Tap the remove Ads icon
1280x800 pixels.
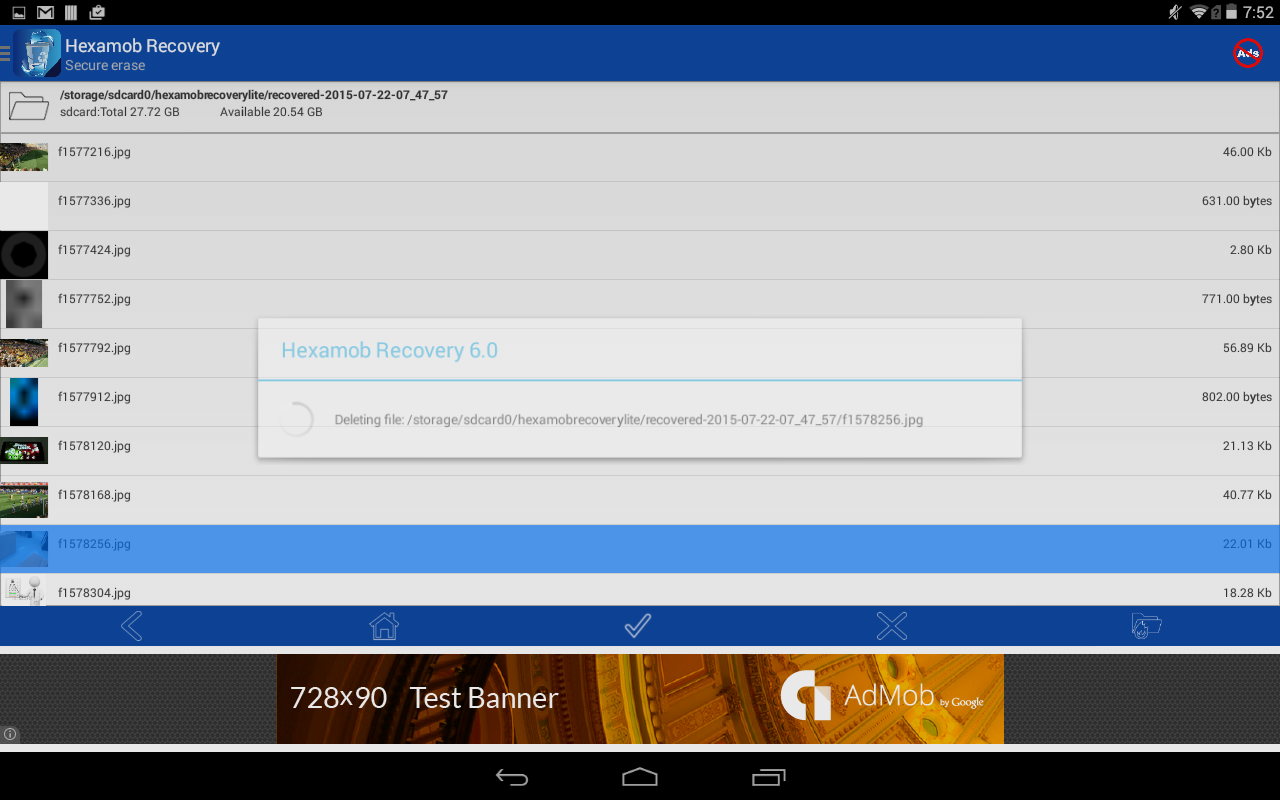point(1247,53)
